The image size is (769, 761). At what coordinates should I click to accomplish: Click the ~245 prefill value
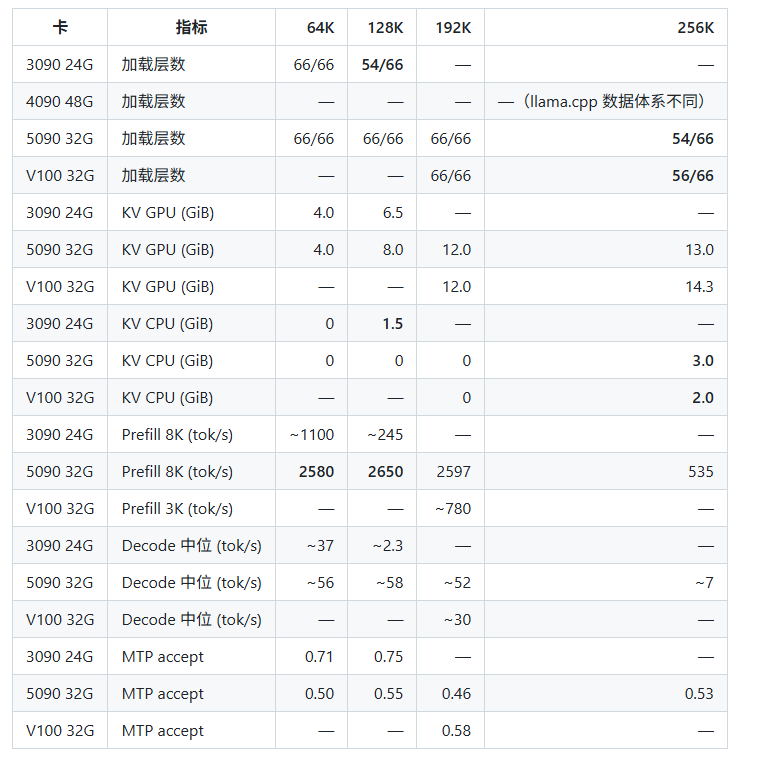coord(385,435)
